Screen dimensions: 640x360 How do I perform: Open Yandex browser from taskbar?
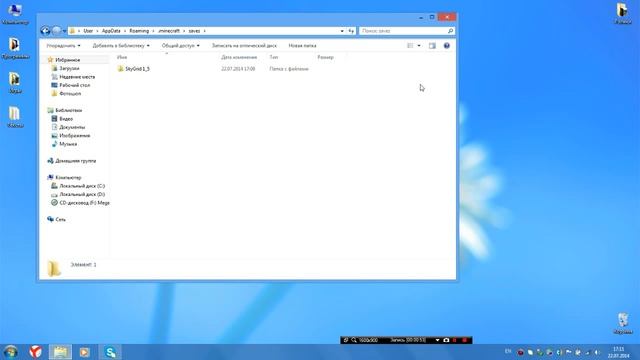[x=36, y=352]
